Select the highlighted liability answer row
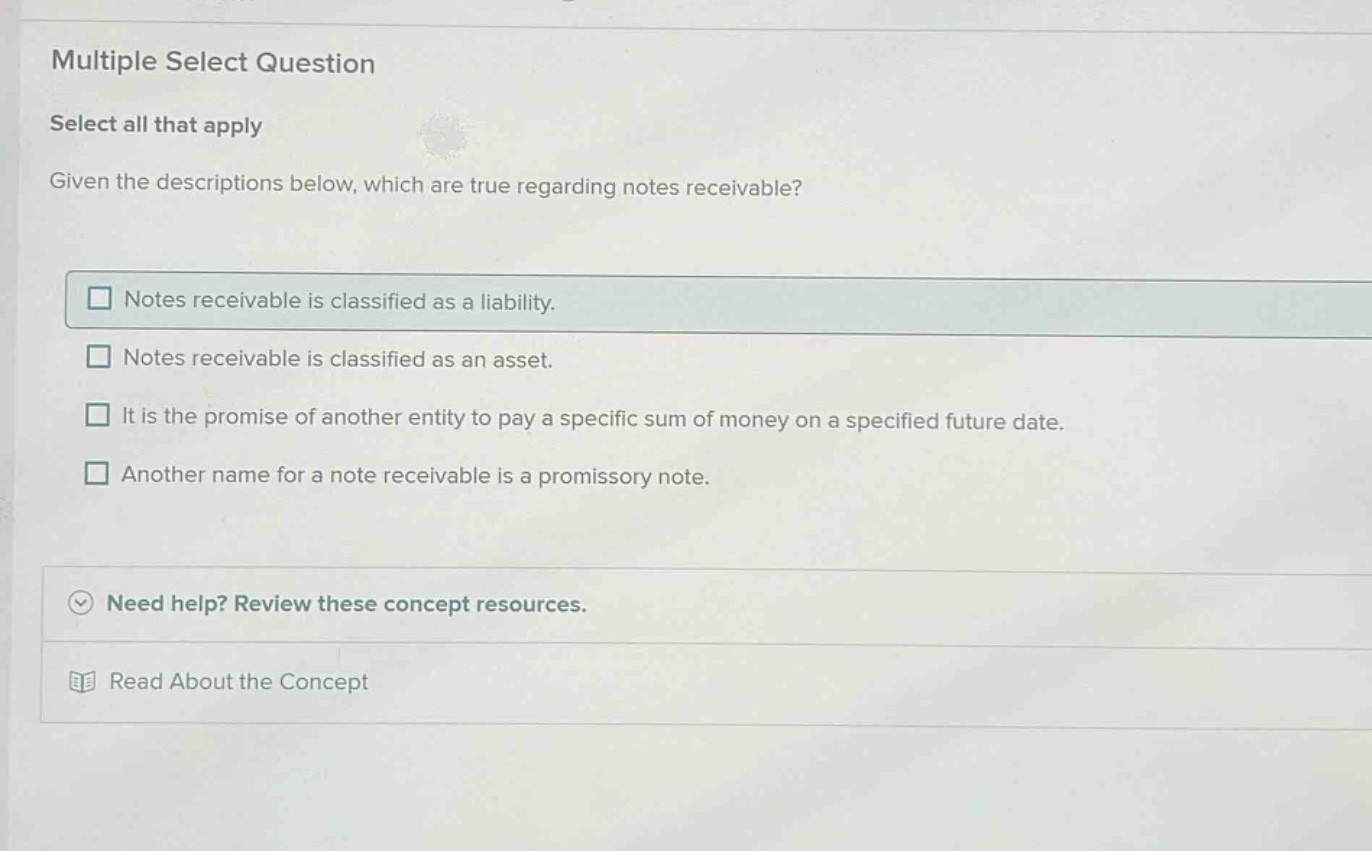 [339, 301]
